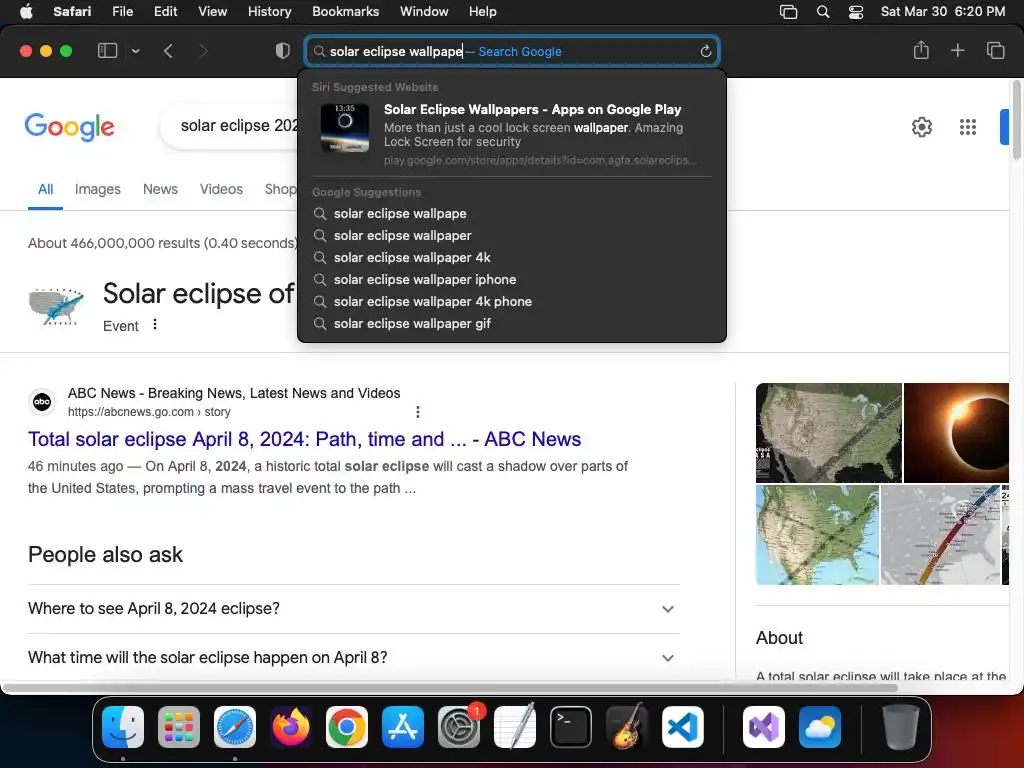Open System Settings from the Dock
This screenshot has height=768, width=1024.
click(x=459, y=727)
